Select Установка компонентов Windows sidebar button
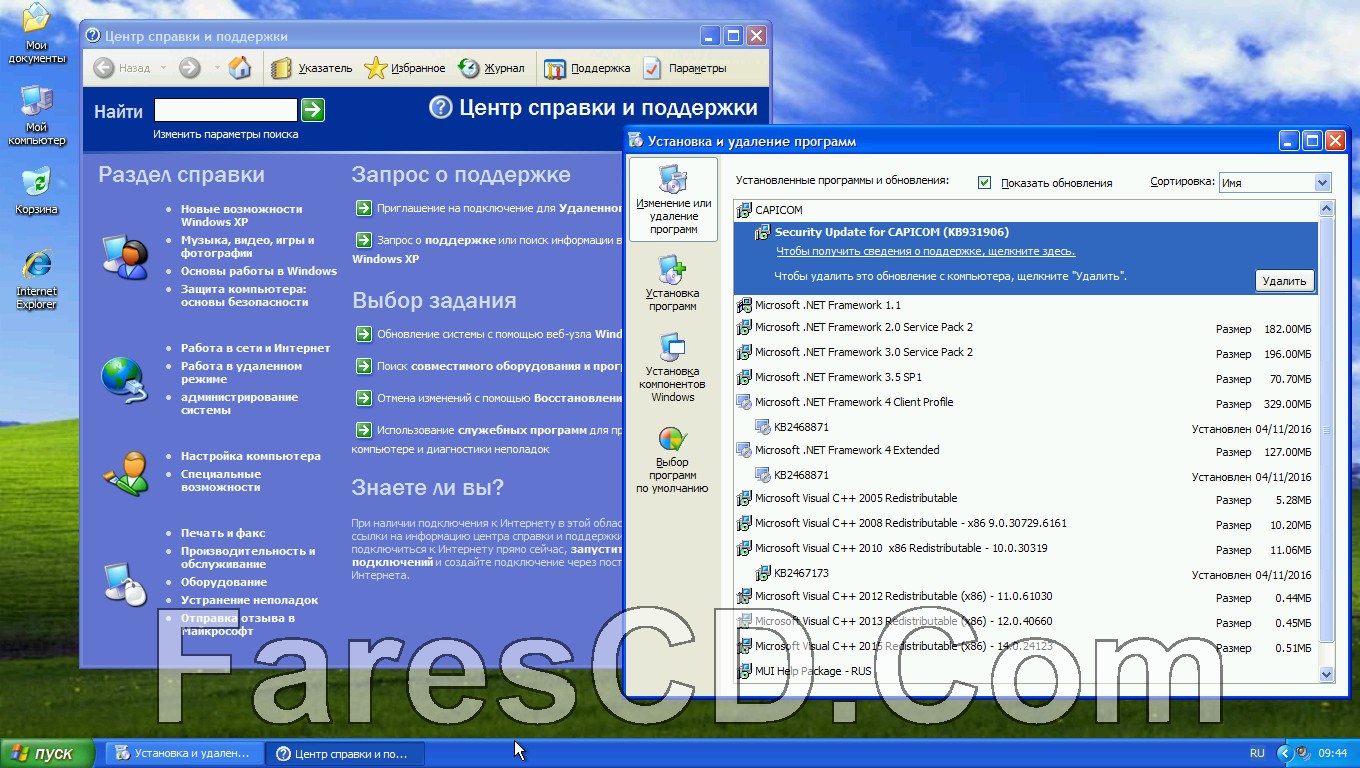Image resolution: width=1360 pixels, height=768 pixels. (673, 368)
